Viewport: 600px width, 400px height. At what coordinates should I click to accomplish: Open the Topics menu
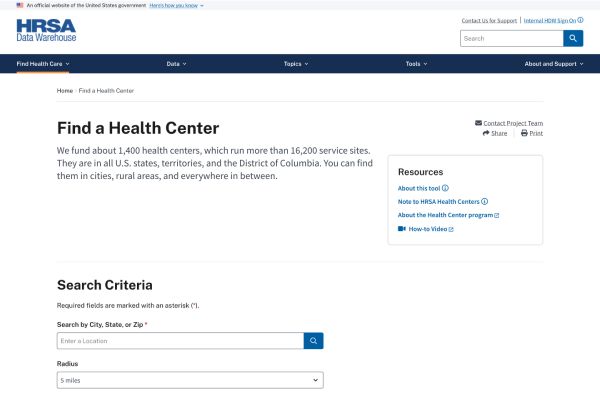click(x=296, y=64)
